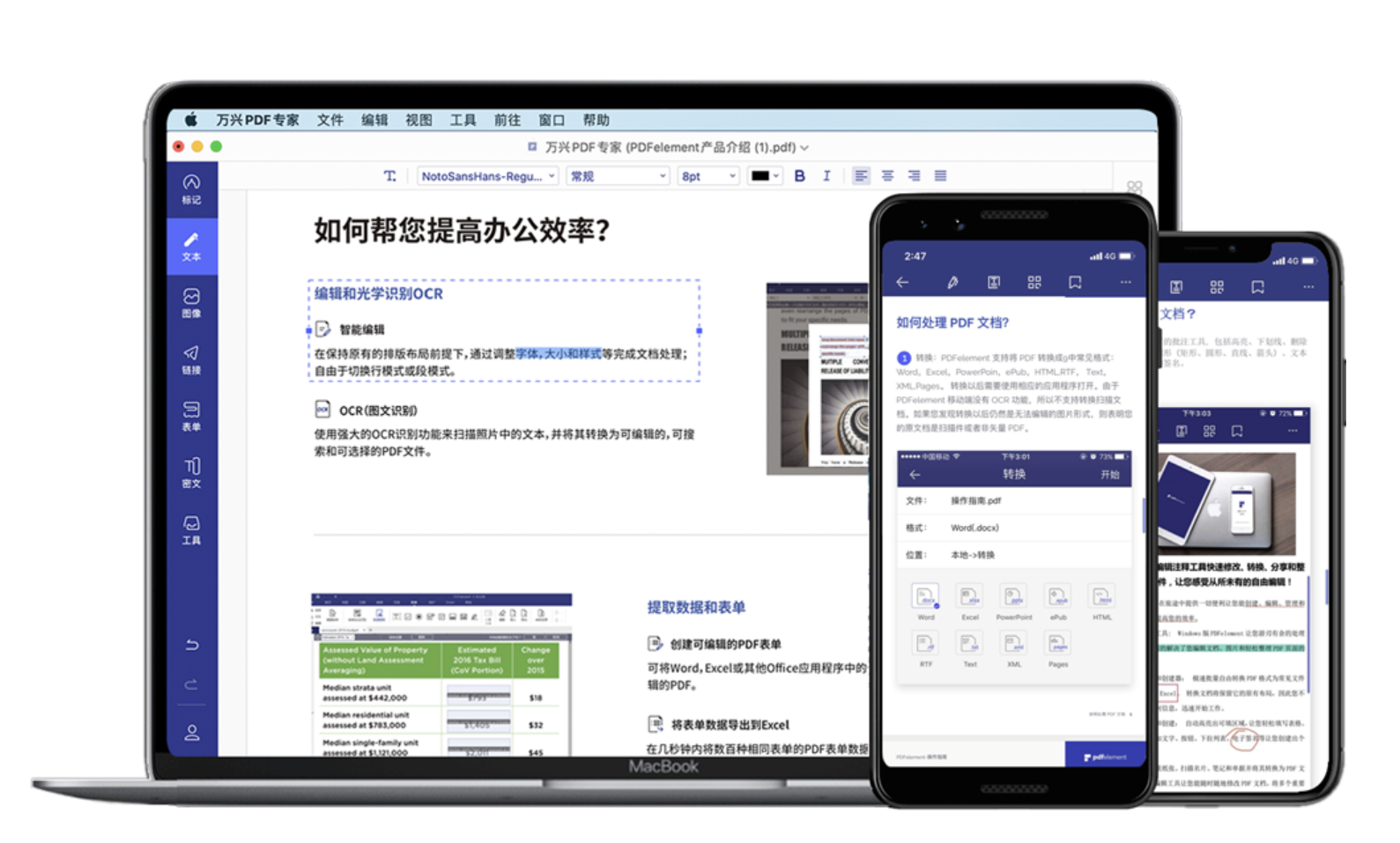
Task: Open the 文件 menu
Action: point(330,120)
